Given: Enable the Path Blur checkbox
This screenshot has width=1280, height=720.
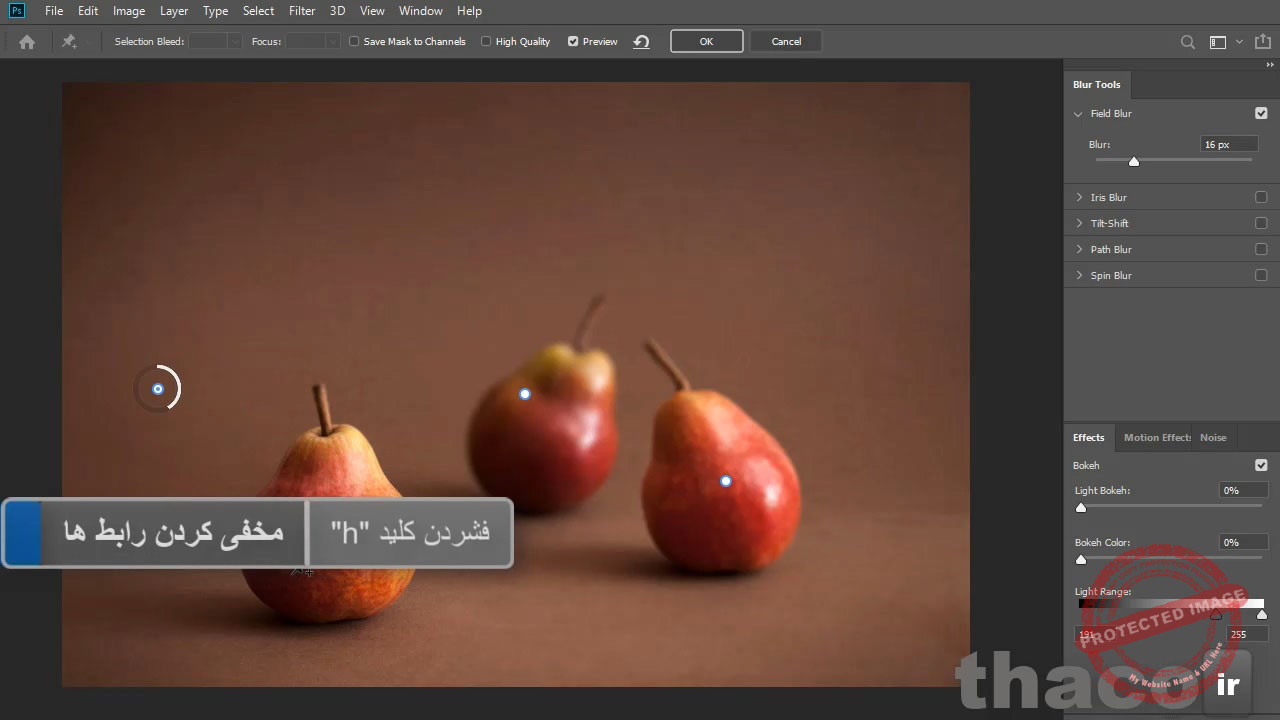Looking at the screenshot, I should [1261, 250].
